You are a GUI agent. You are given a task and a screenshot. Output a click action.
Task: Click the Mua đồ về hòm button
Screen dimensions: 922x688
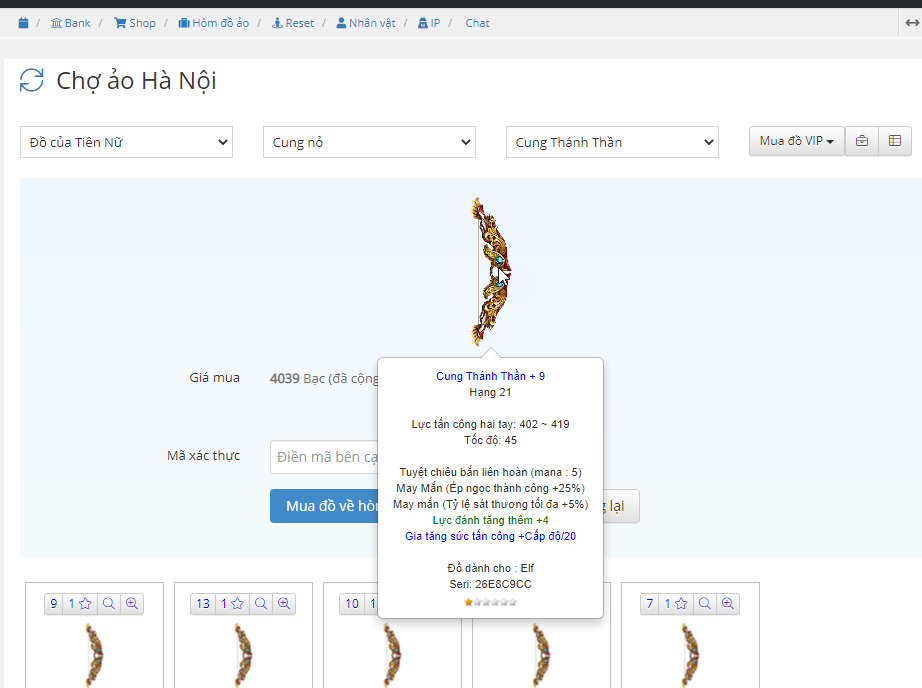(x=324, y=506)
